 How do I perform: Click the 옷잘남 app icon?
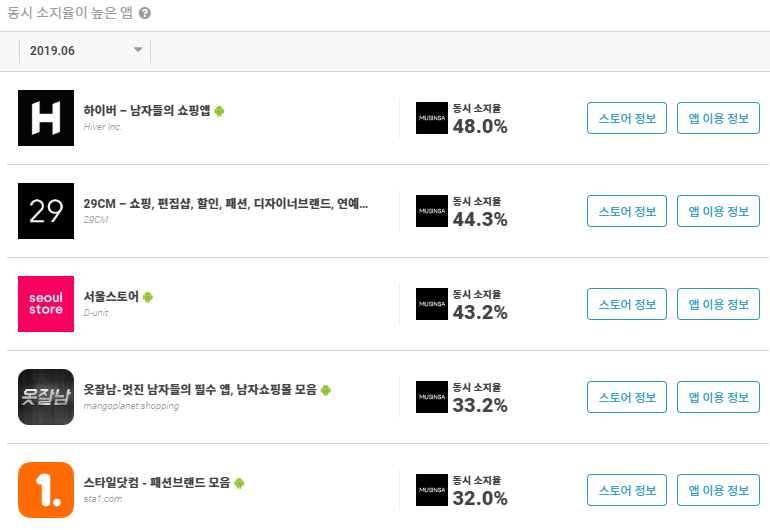click(x=46, y=397)
